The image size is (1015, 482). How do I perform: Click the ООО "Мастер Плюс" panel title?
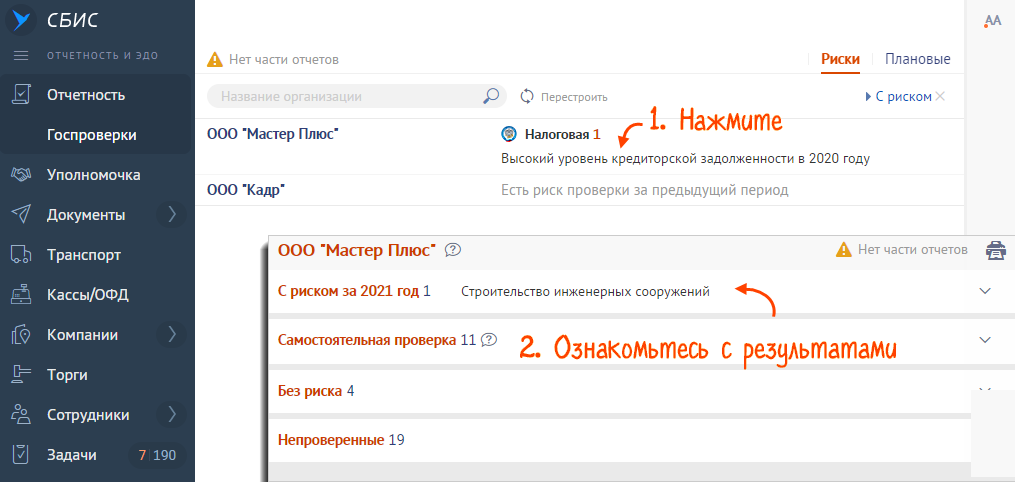pyautogui.click(x=357, y=250)
